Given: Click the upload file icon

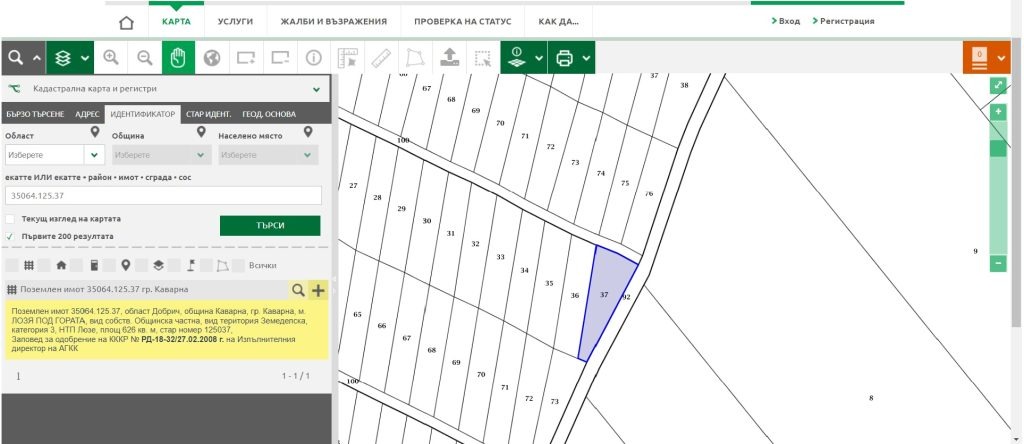Looking at the screenshot, I should pos(449,58).
